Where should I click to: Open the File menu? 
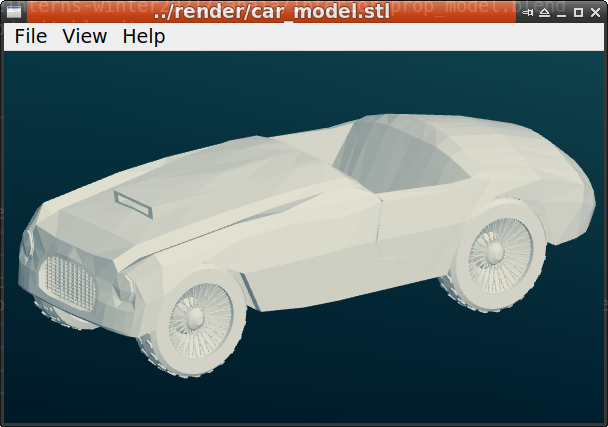tap(31, 37)
